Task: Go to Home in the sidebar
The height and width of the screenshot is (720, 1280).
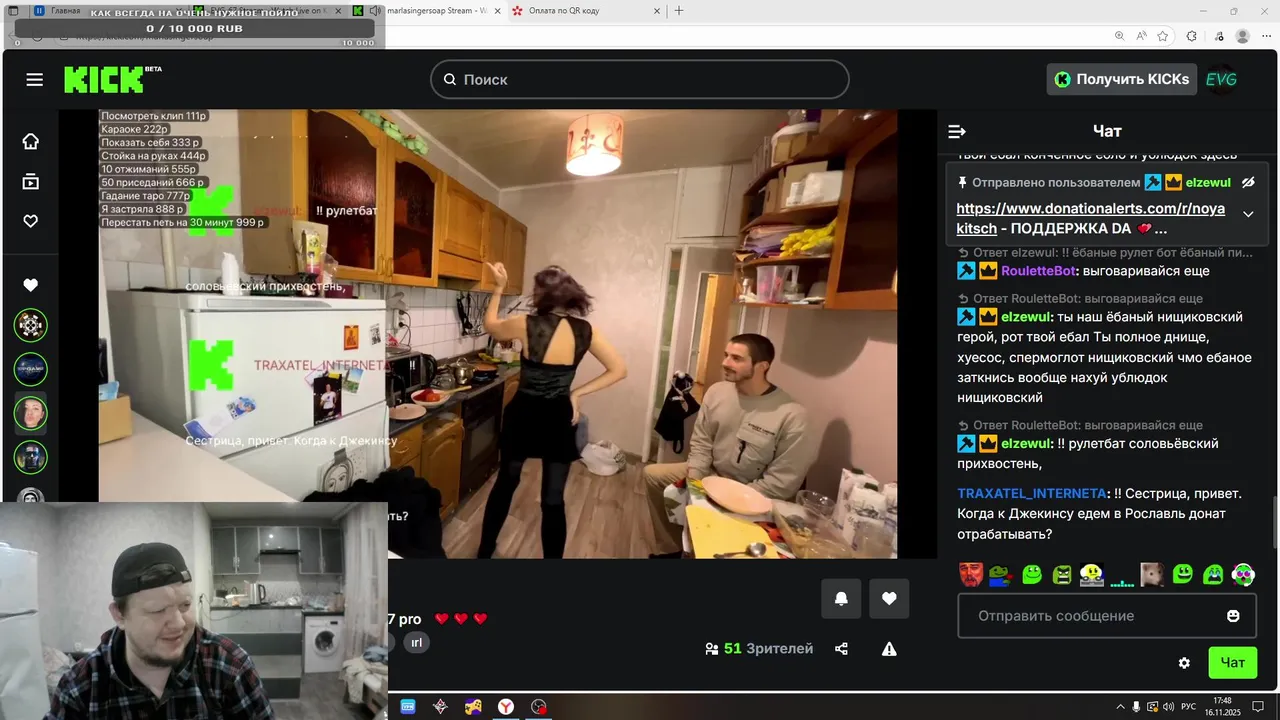Action: (31, 141)
